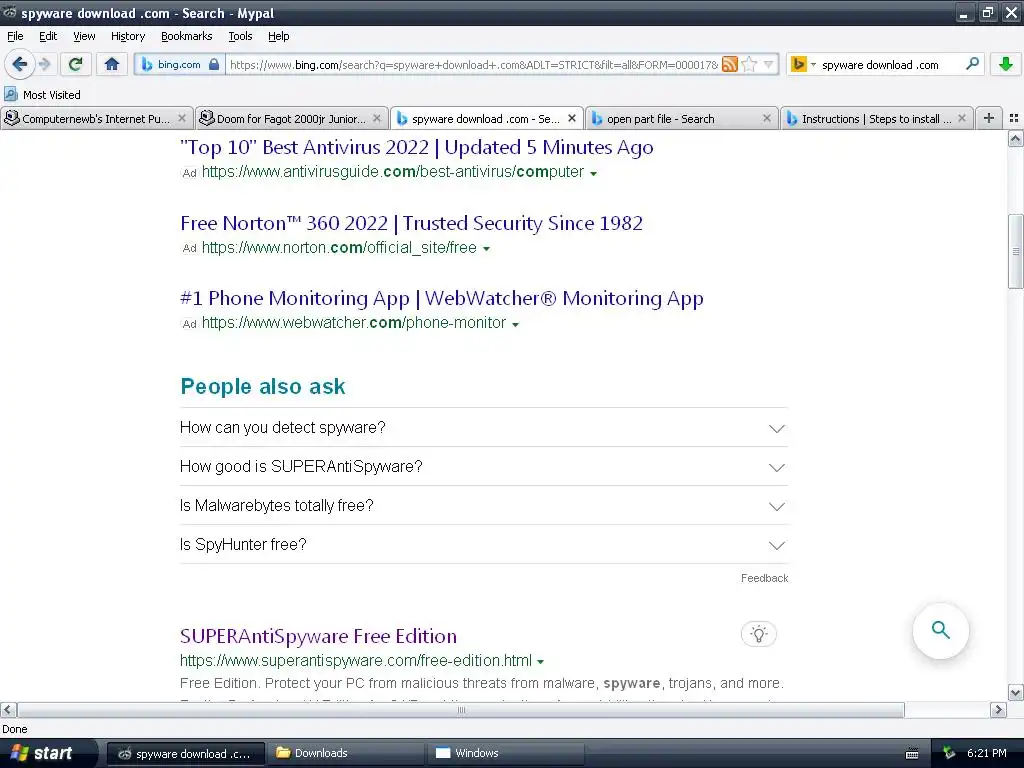The height and width of the screenshot is (768, 1024).
Task: Open the View menu
Action: pyautogui.click(x=84, y=36)
